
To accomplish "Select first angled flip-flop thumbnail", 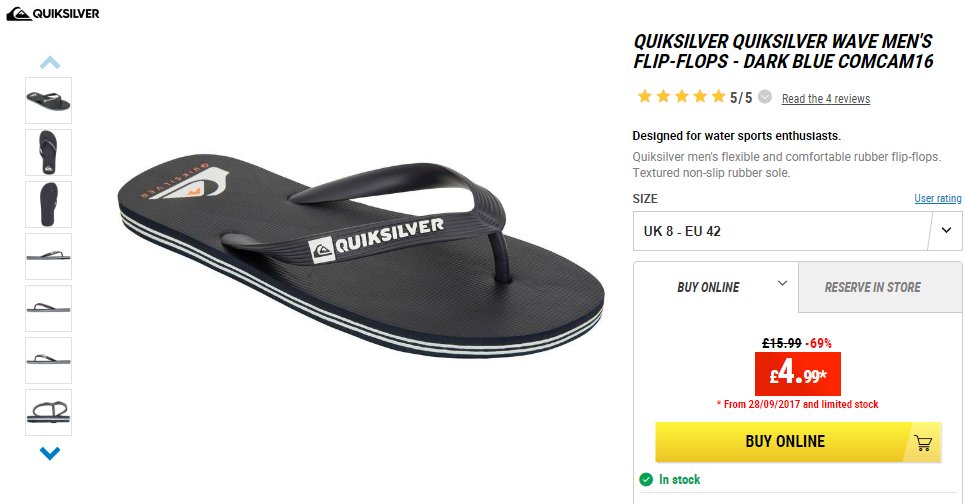I will tap(49, 100).
